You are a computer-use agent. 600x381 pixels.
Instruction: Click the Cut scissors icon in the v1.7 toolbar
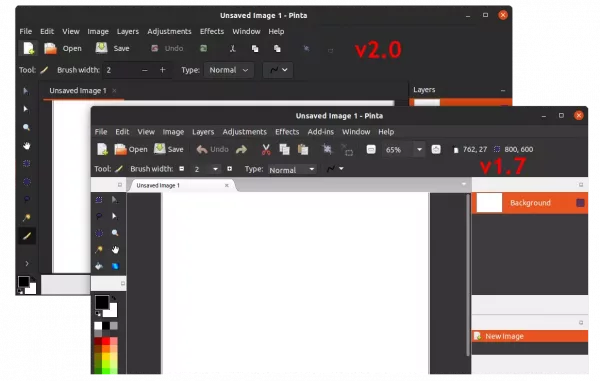point(266,149)
